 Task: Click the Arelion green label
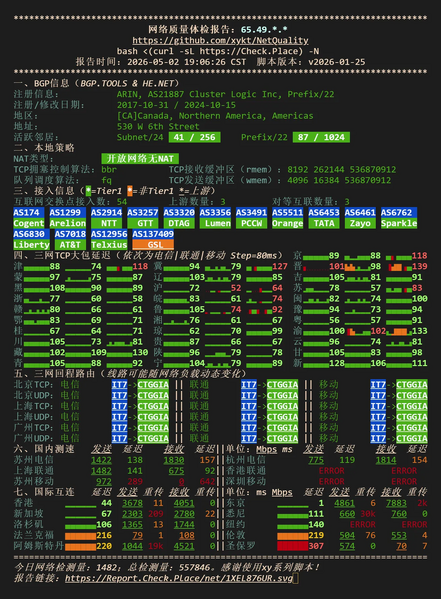68,223
